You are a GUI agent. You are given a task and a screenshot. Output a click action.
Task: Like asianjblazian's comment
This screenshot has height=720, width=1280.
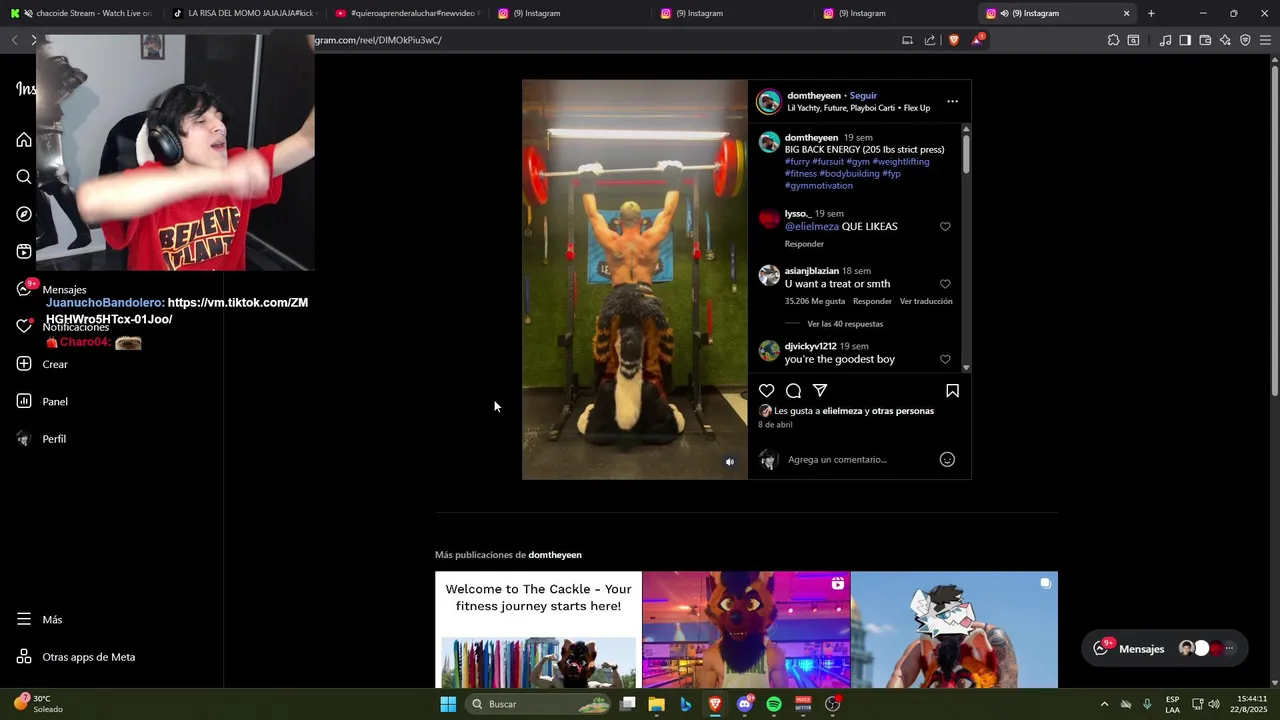click(x=945, y=284)
